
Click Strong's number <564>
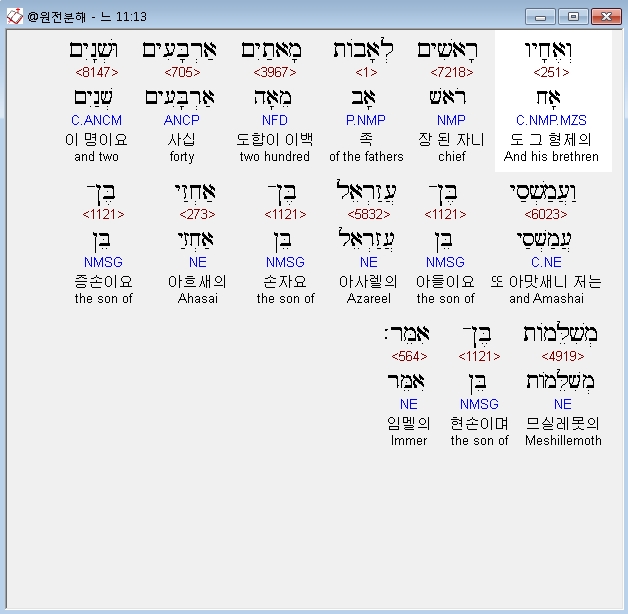coord(409,356)
